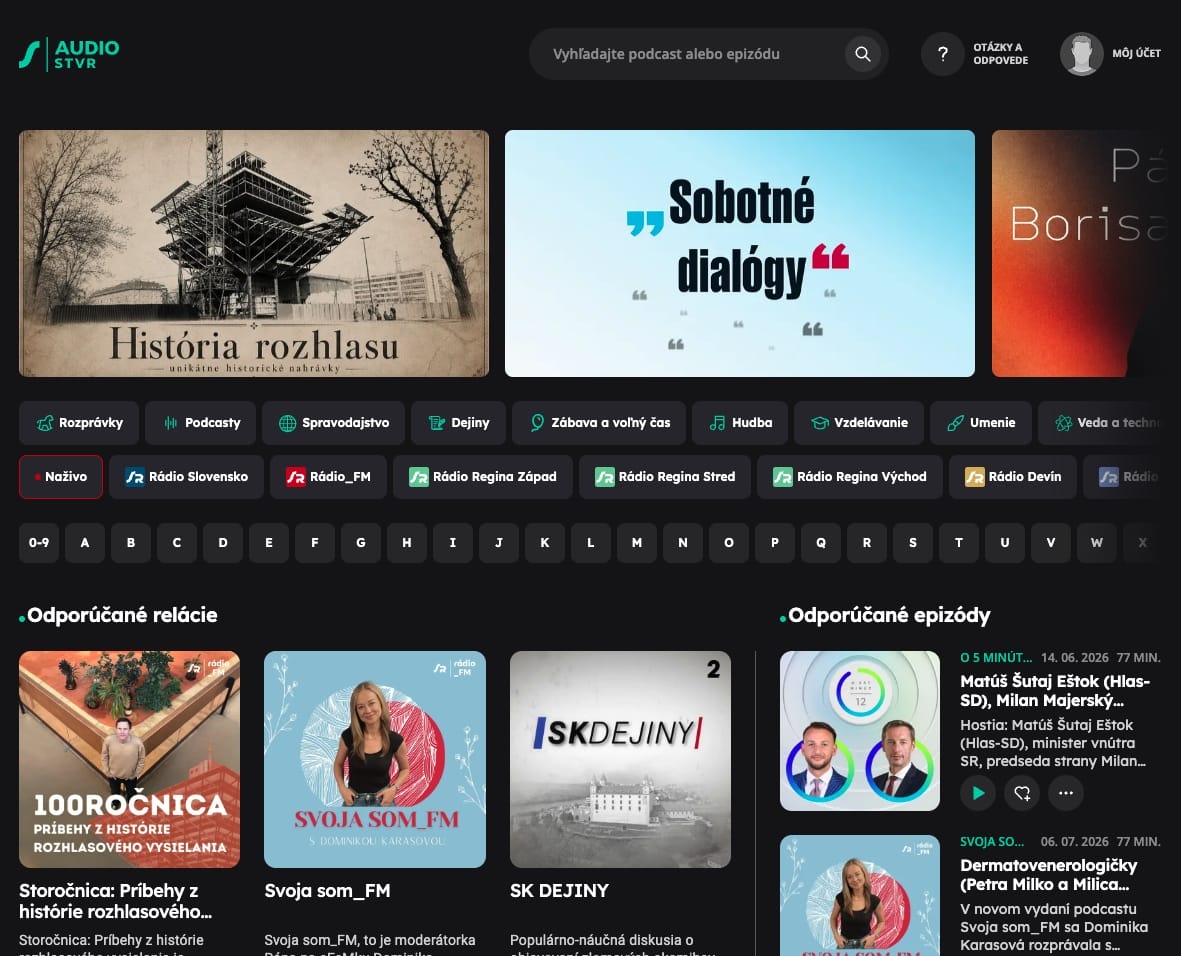Filter shows by letter W
Image resolution: width=1181 pixels, height=956 pixels.
pos(1097,542)
